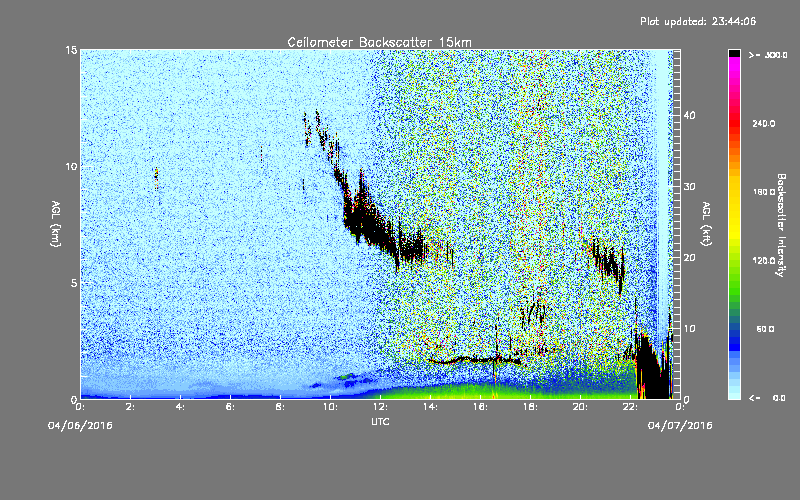The image size is (800, 500).
Task: Click the "8:" hour tick label
Action: click(281, 407)
